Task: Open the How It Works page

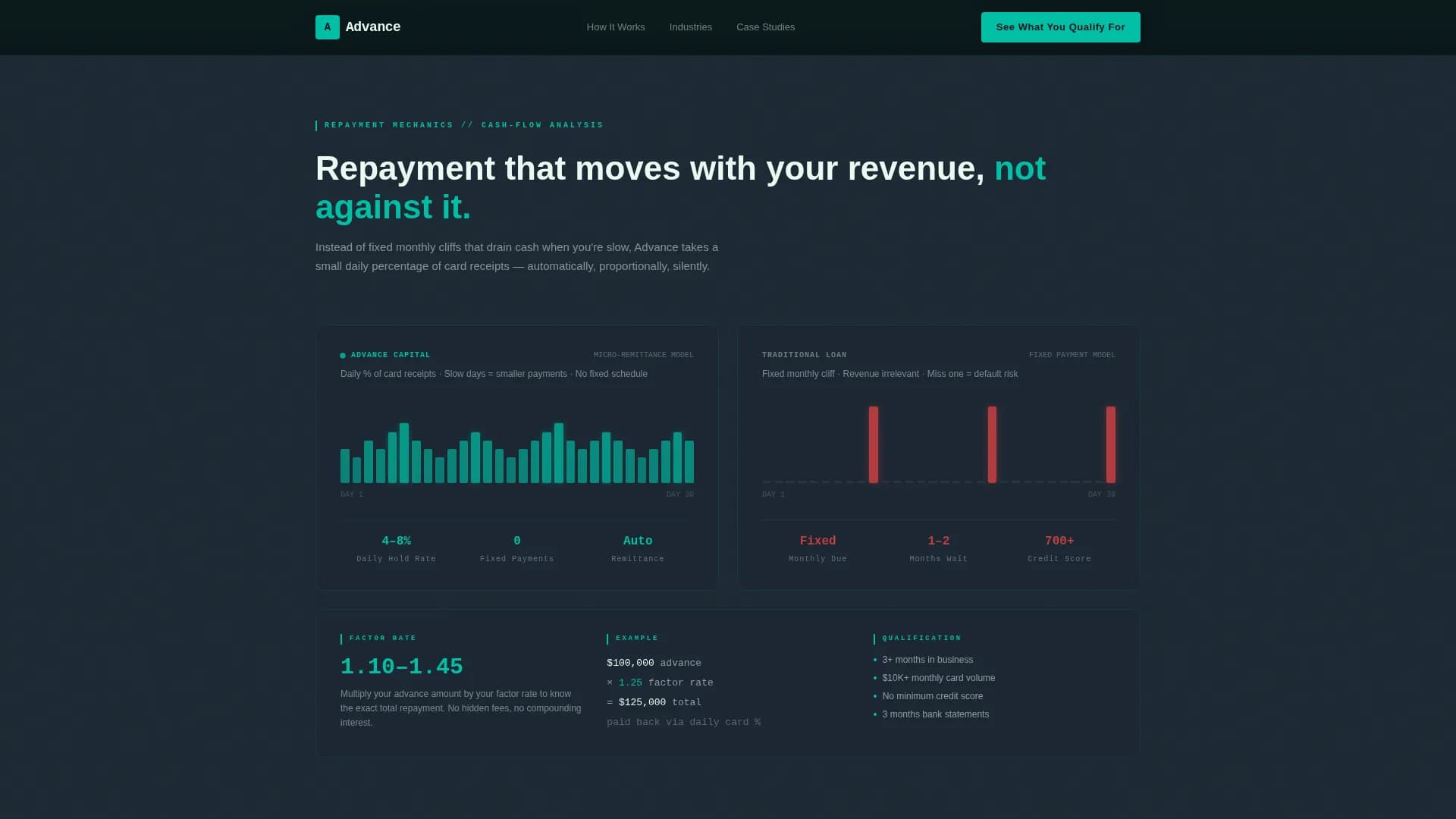Action: (x=615, y=27)
